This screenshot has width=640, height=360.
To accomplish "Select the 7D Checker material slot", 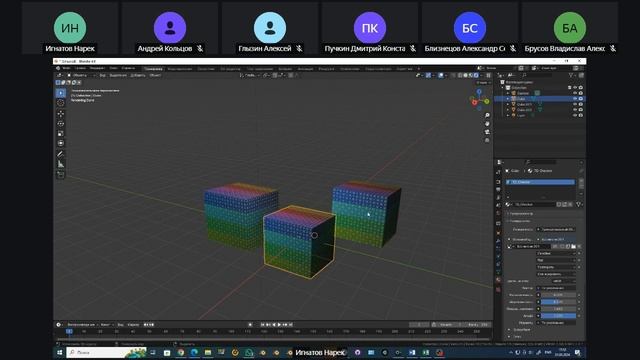I will tap(540, 182).
